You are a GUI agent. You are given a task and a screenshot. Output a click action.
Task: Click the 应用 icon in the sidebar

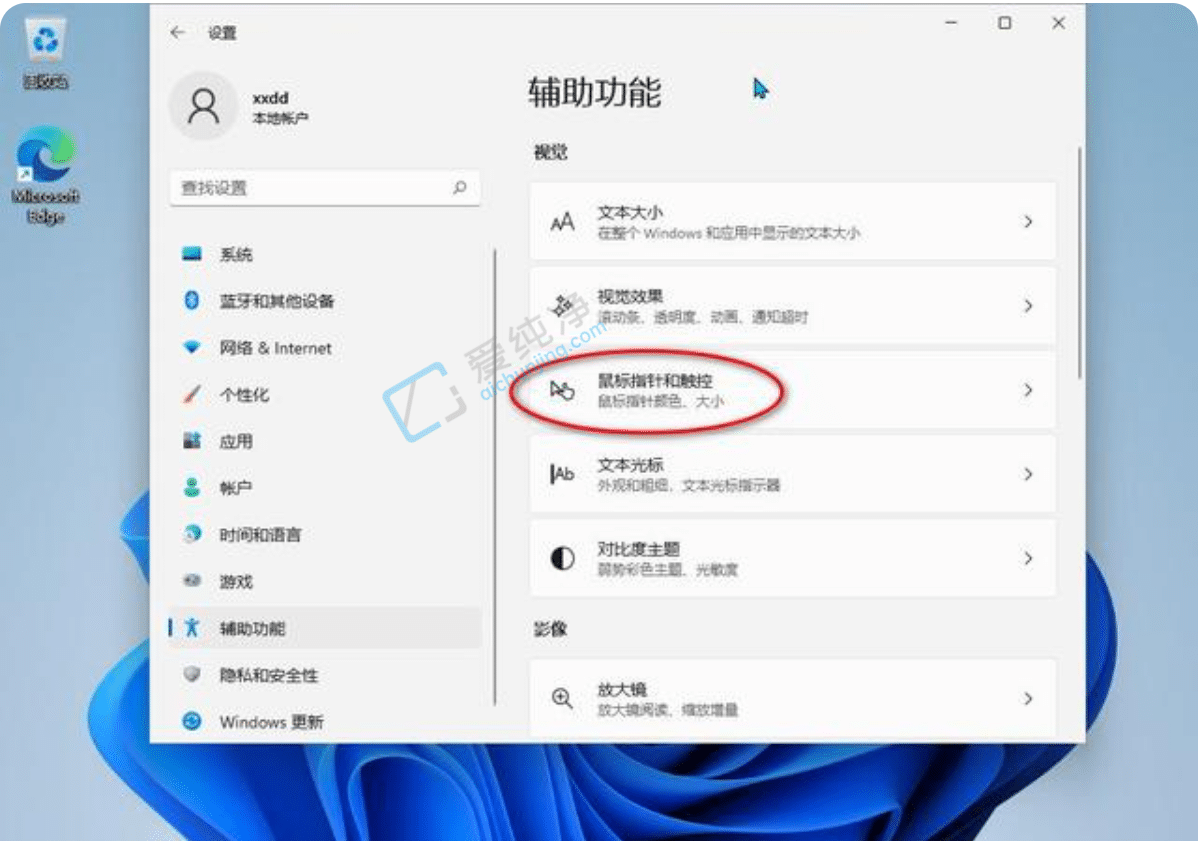[x=192, y=441]
